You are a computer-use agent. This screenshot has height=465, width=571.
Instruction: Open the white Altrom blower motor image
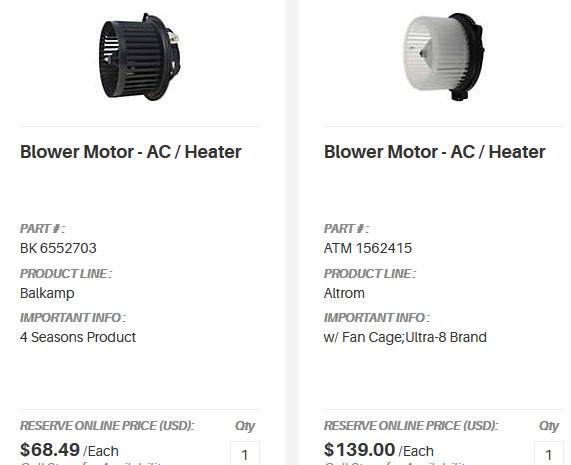point(444,57)
